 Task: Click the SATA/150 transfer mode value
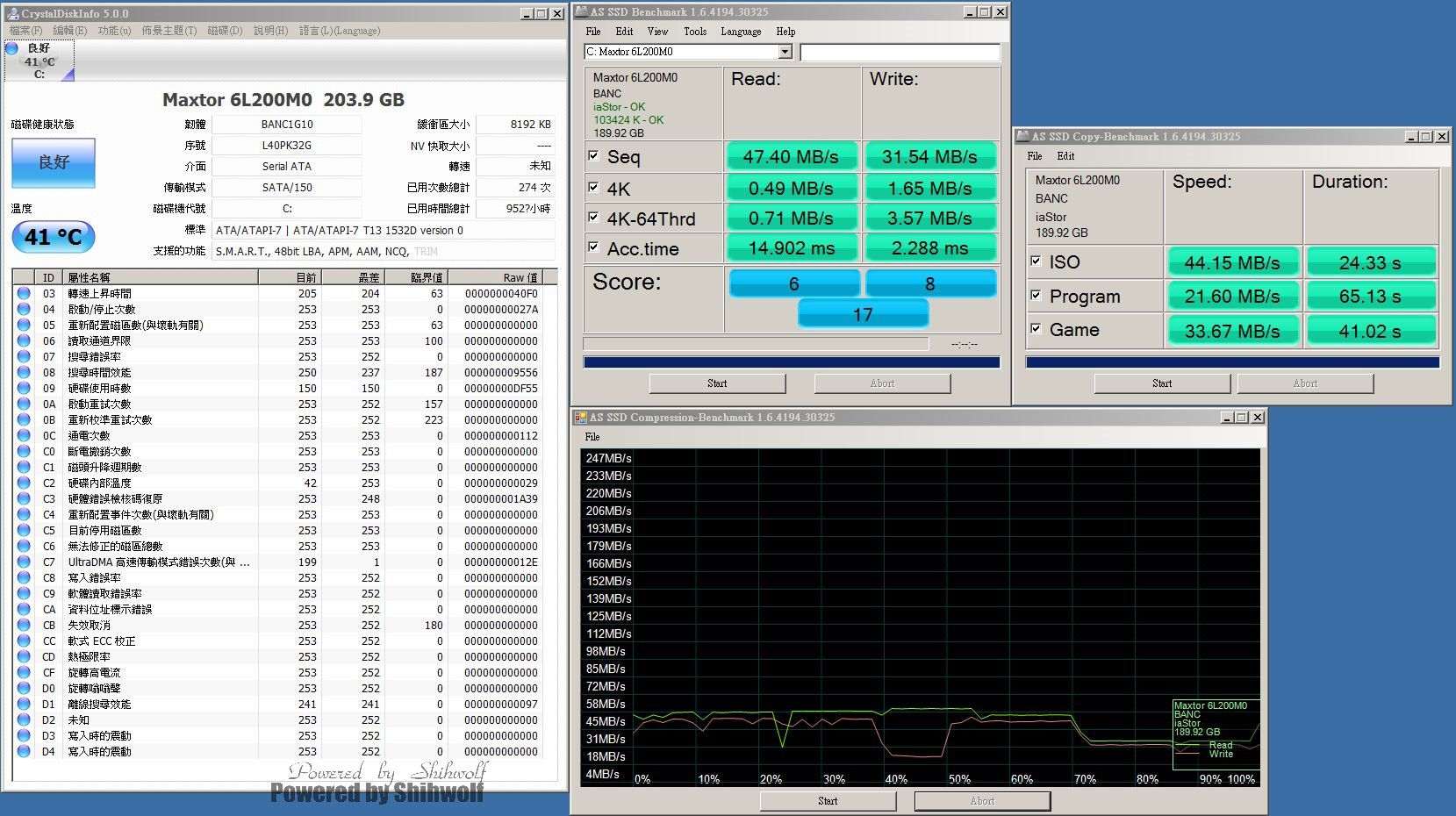pos(287,188)
